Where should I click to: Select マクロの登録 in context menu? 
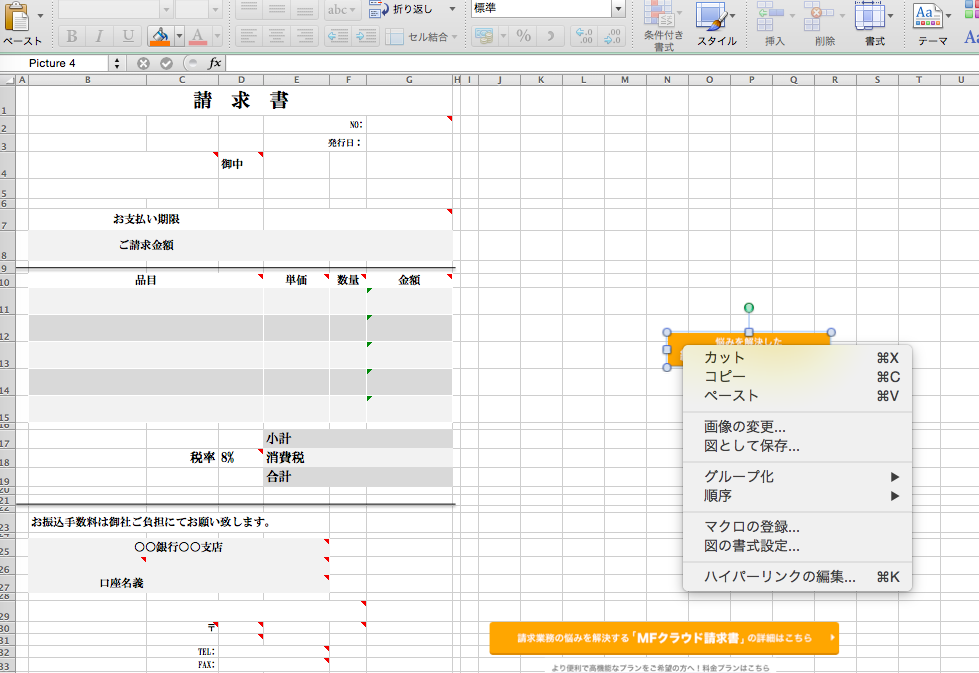752,527
